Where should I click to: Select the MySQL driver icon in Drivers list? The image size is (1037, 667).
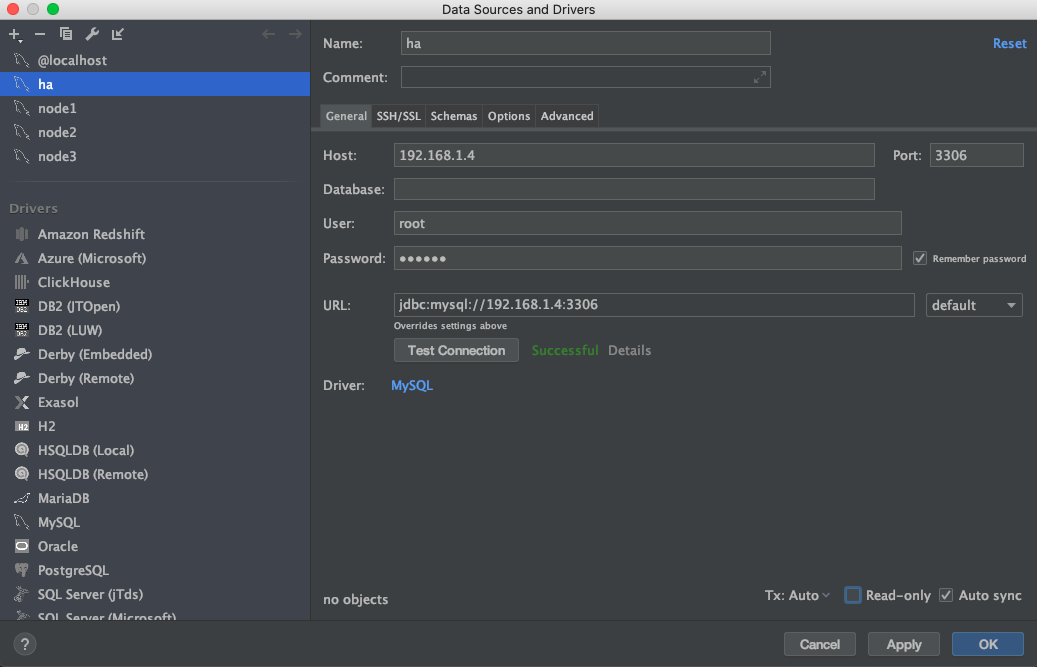[22, 522]
